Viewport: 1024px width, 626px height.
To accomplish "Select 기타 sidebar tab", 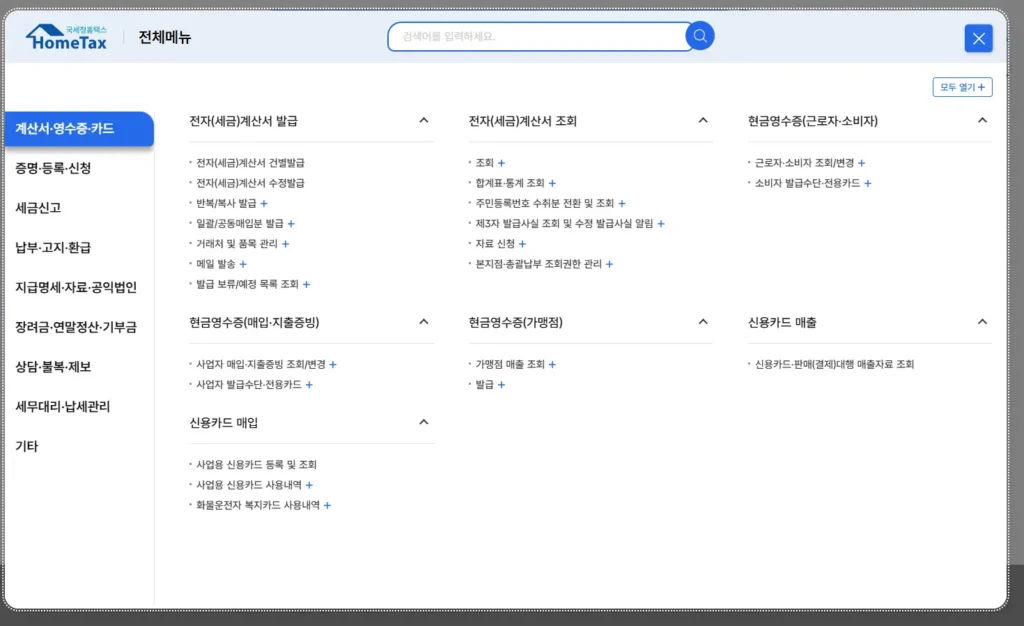I will [x=27, y=447].
